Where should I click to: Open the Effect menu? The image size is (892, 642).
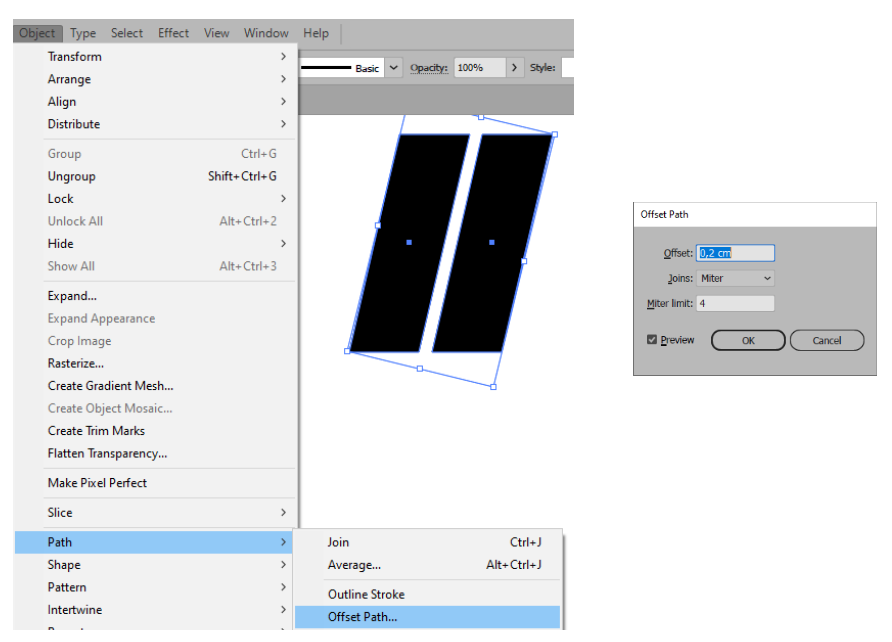pos(173,32)
